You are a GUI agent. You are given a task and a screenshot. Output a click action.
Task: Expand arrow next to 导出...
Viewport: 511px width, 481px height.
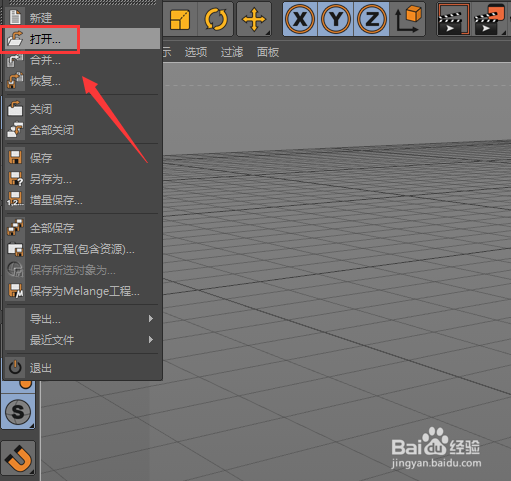151,319
